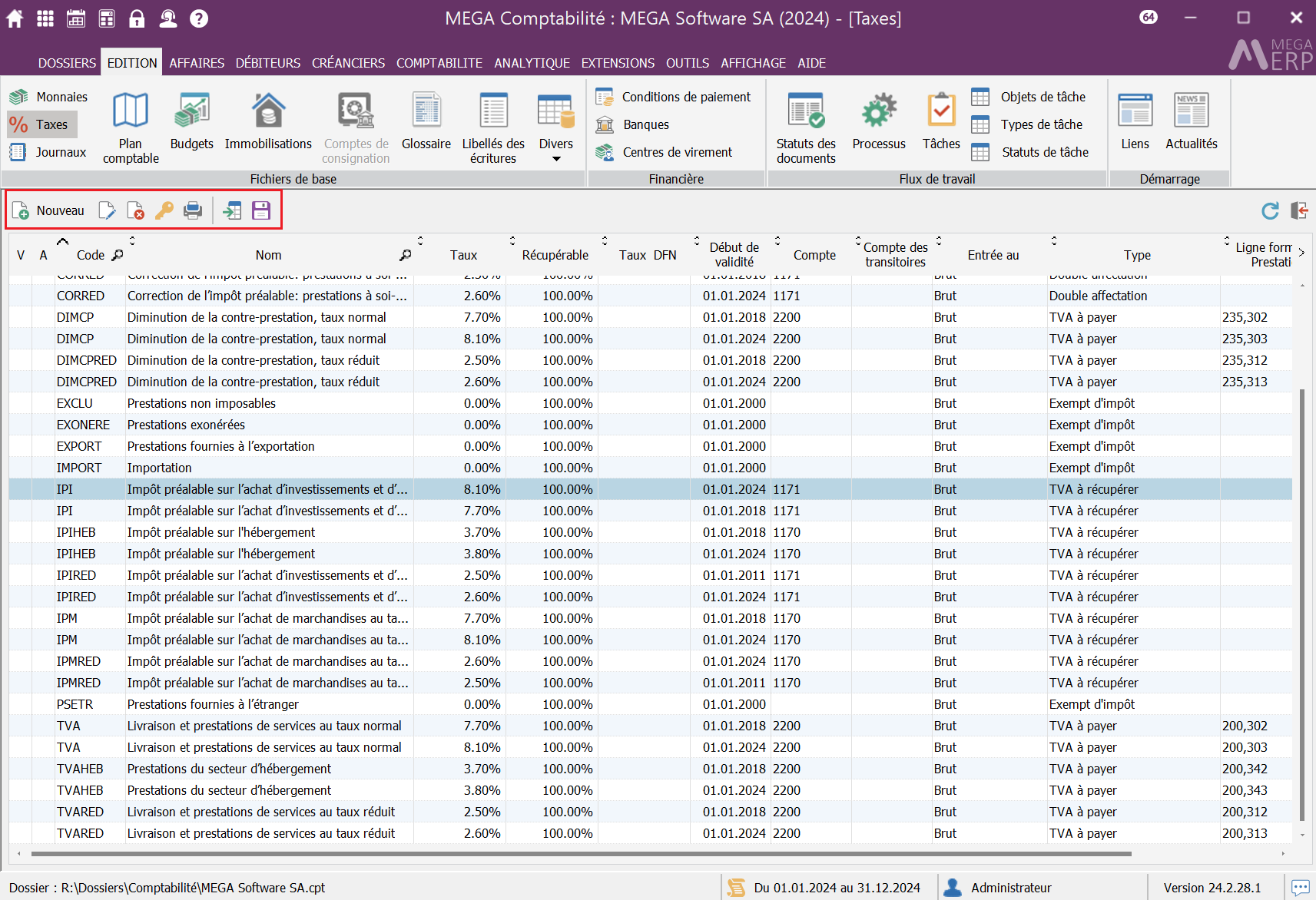
Task: Expand the Divers dropdown in ribbon
Action: (555, 159)
